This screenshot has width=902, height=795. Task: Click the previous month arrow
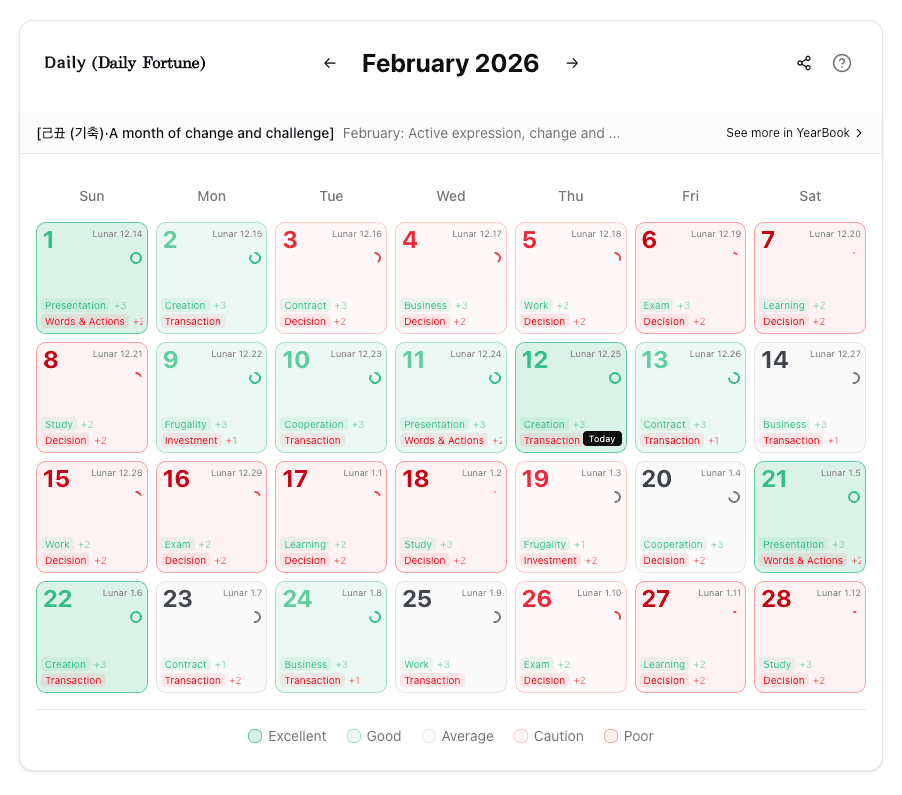pyautogui.click(x=330, y=63)
